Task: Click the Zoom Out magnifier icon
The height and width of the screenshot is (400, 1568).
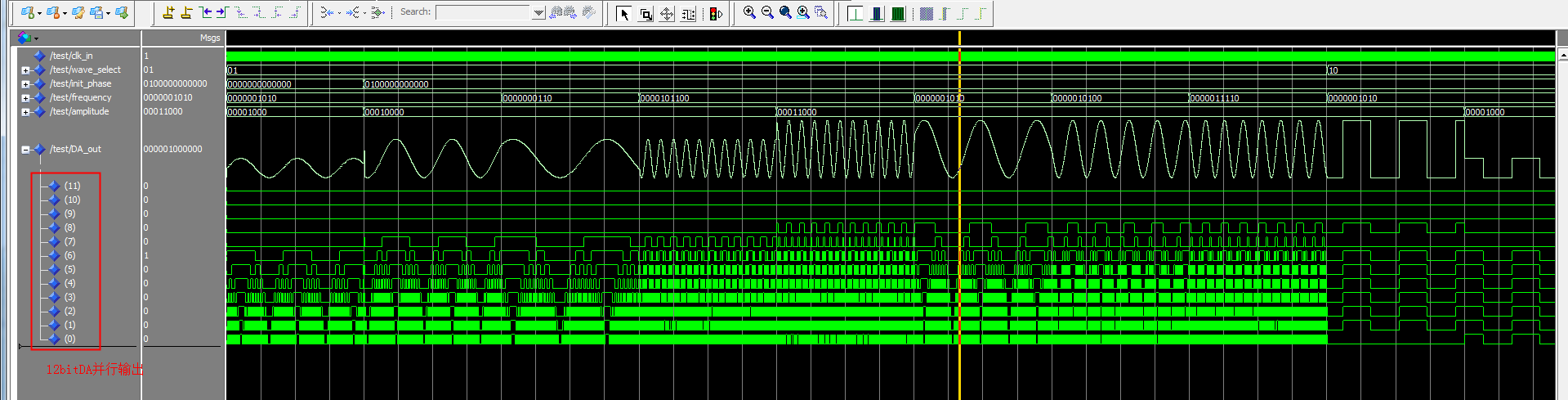Action: click(x=767, y=12)
